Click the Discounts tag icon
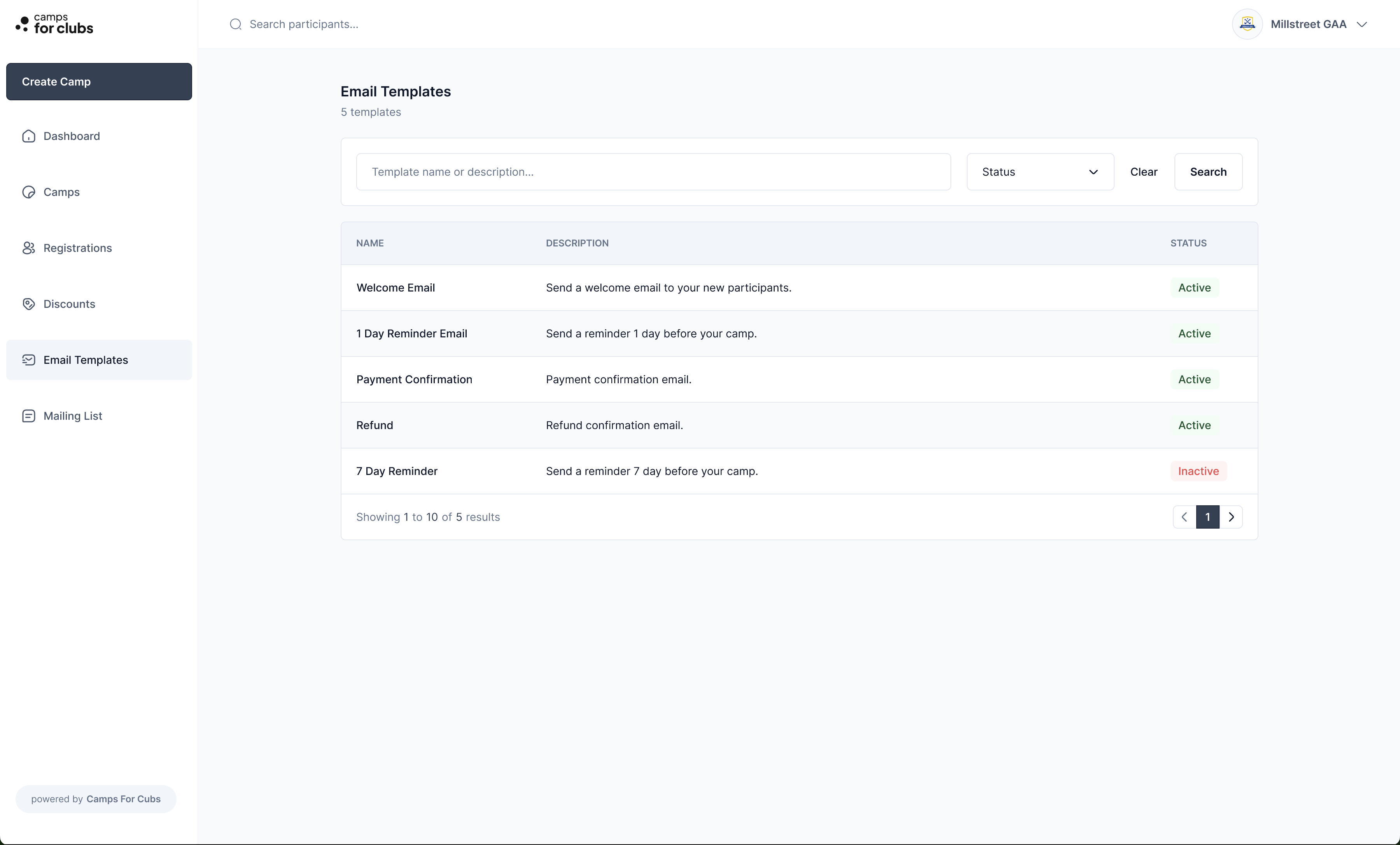Viewport: 1400px width, 845px height. point(28,304)
